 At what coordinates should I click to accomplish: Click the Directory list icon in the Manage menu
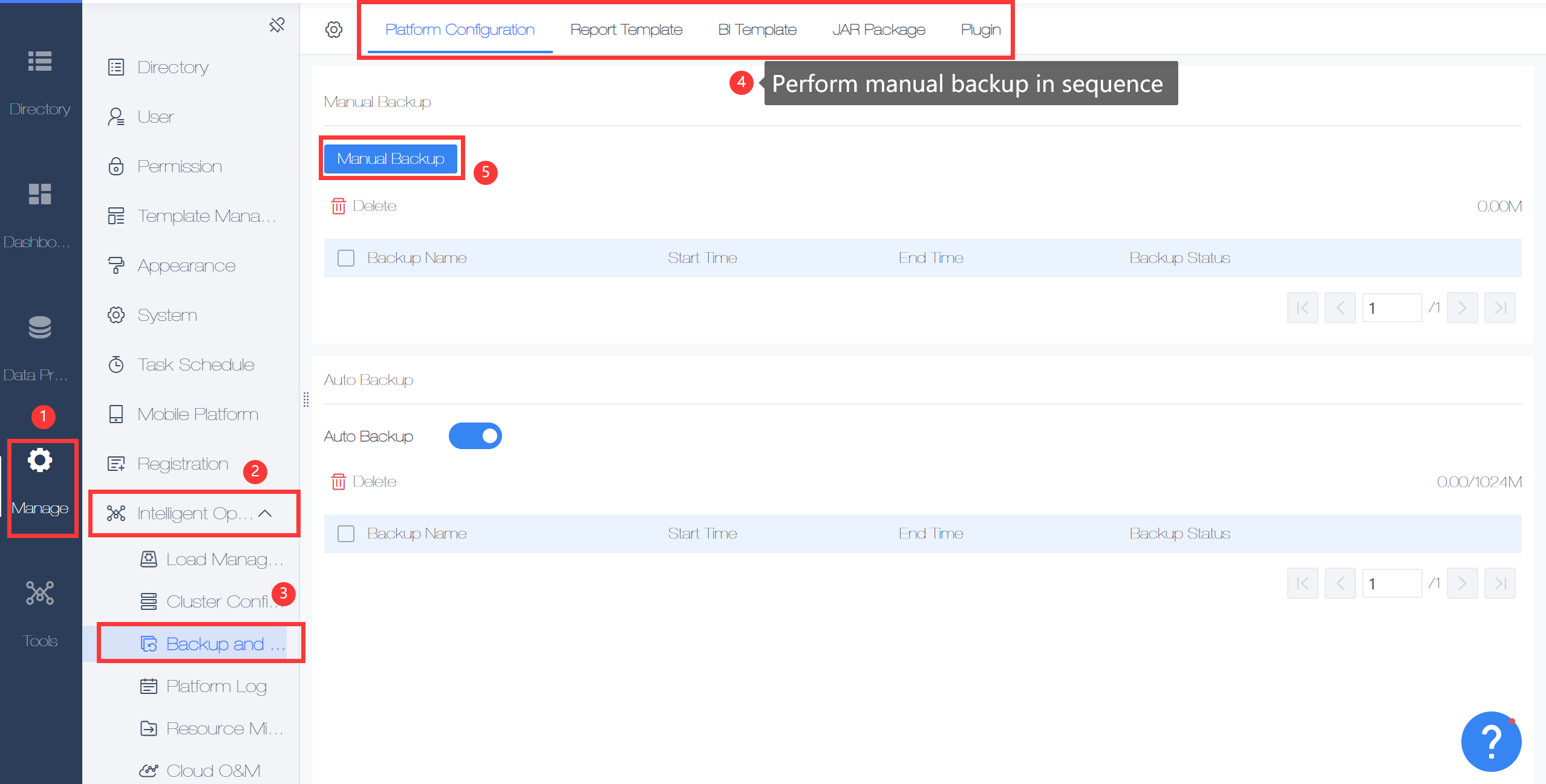click(116, 67)
